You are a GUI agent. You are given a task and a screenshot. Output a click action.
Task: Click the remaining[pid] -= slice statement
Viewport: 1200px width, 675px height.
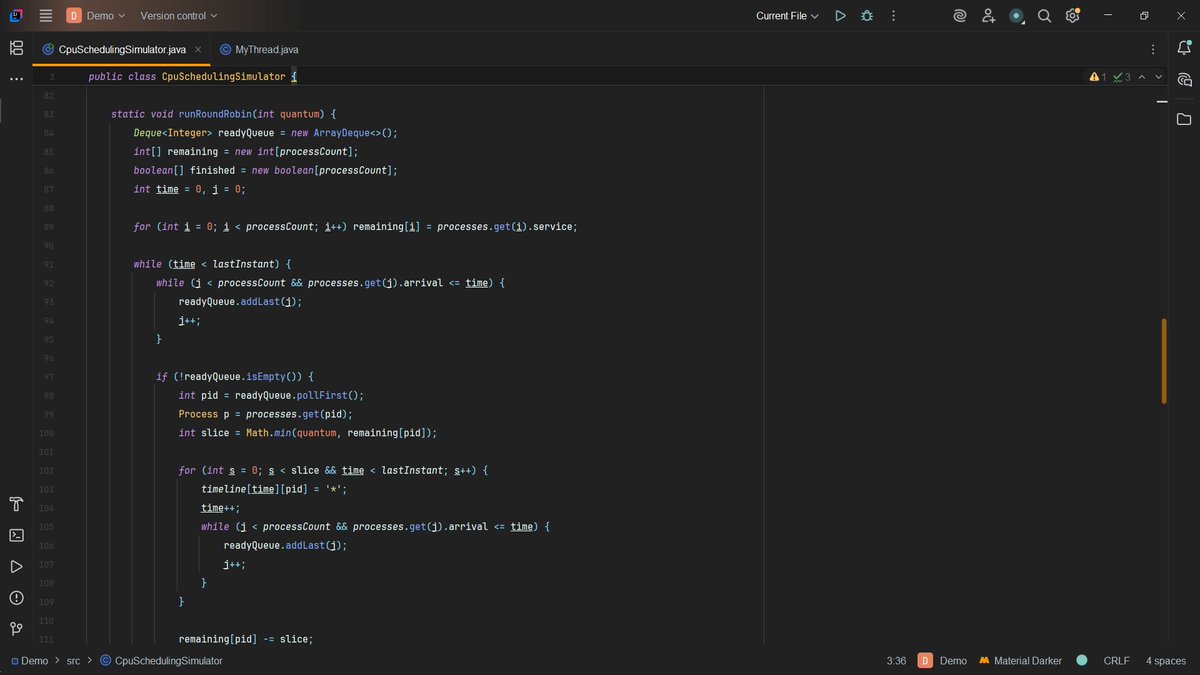(246, 639)
